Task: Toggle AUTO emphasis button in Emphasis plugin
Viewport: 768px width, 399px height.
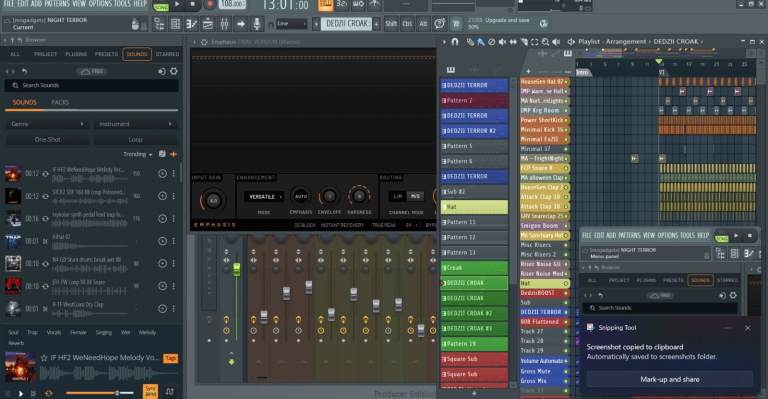Action: (x=300, y=196)
